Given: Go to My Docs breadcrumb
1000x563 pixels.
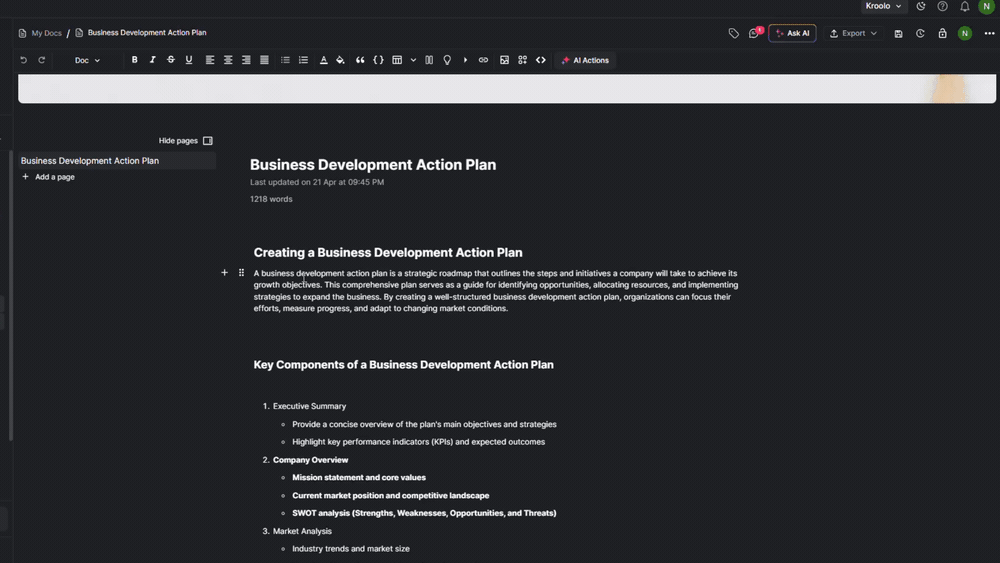Looking at the screenshot, I should [47, 33].
